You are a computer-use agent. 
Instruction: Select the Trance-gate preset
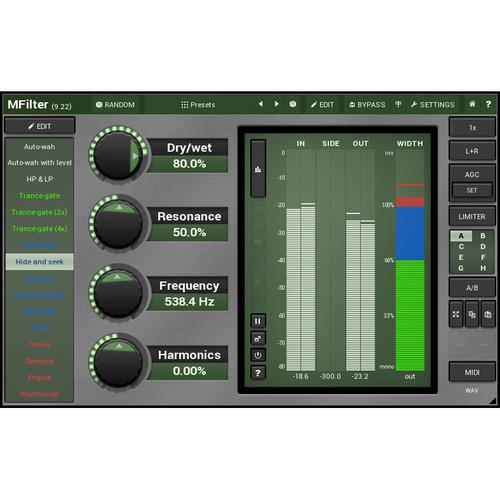40,196
